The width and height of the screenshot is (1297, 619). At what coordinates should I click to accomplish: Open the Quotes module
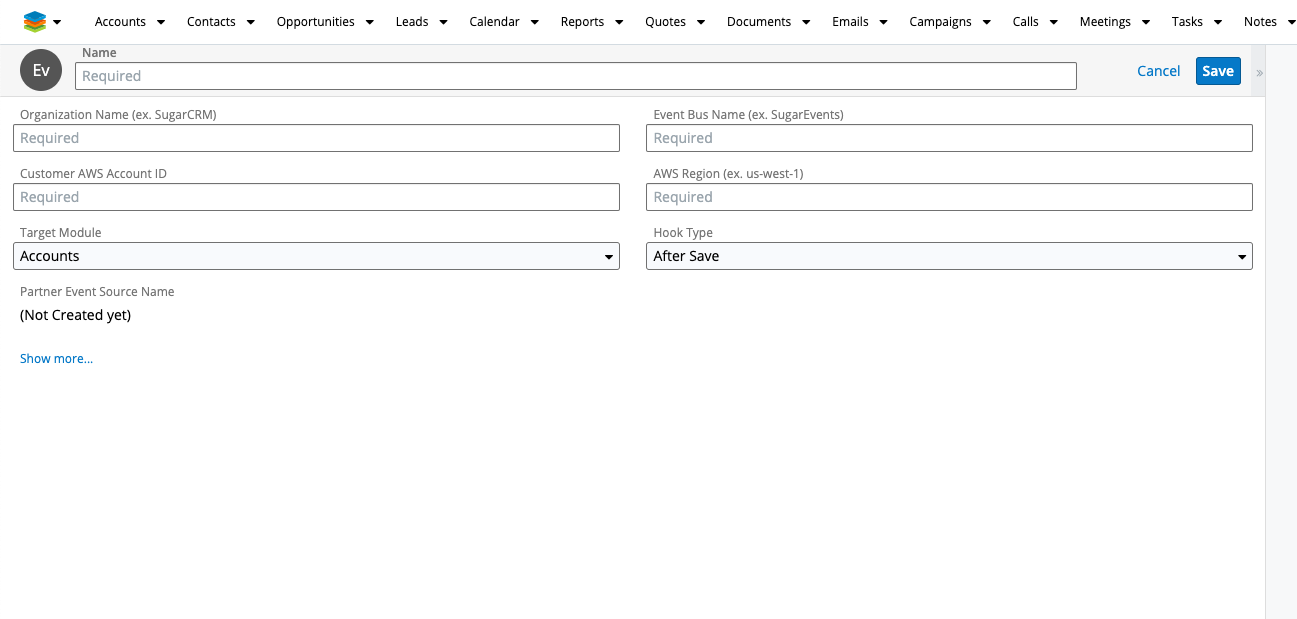665,22
